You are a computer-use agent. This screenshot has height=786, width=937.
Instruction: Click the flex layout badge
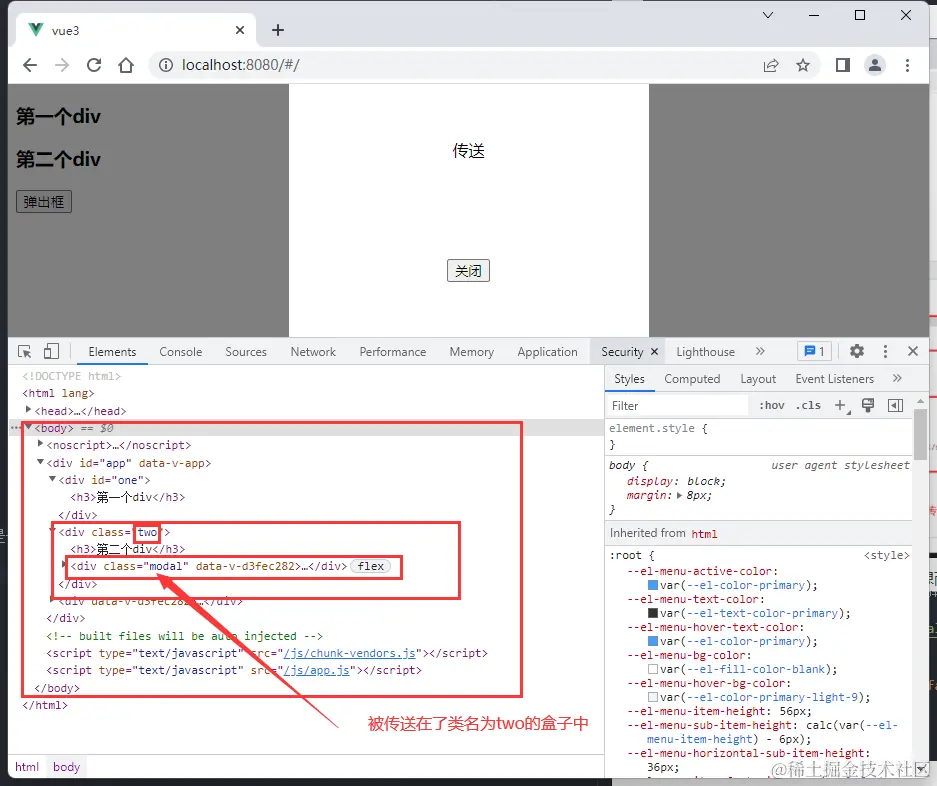370,566
